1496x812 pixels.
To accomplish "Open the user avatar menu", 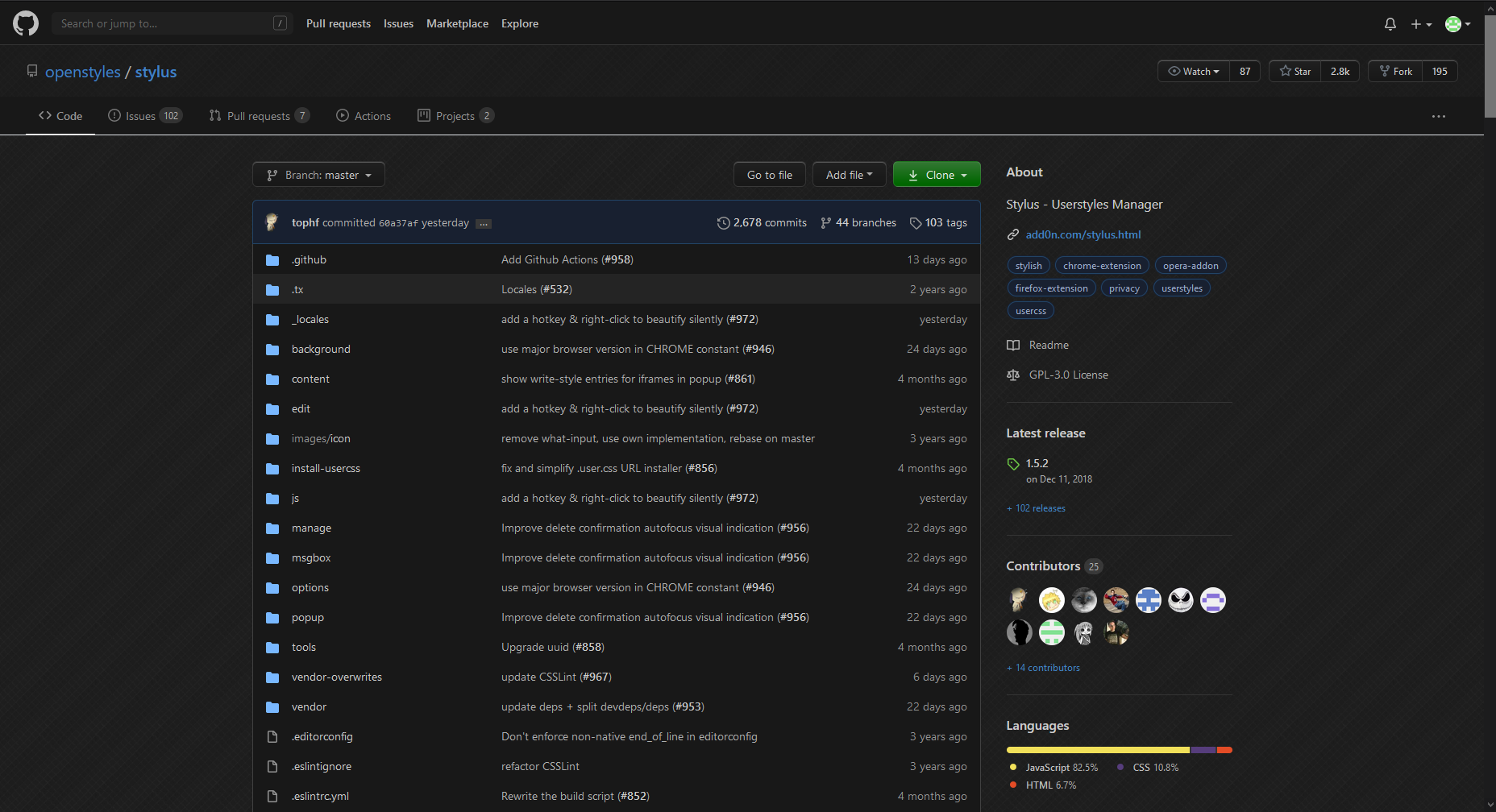I will click(1458, 24).
